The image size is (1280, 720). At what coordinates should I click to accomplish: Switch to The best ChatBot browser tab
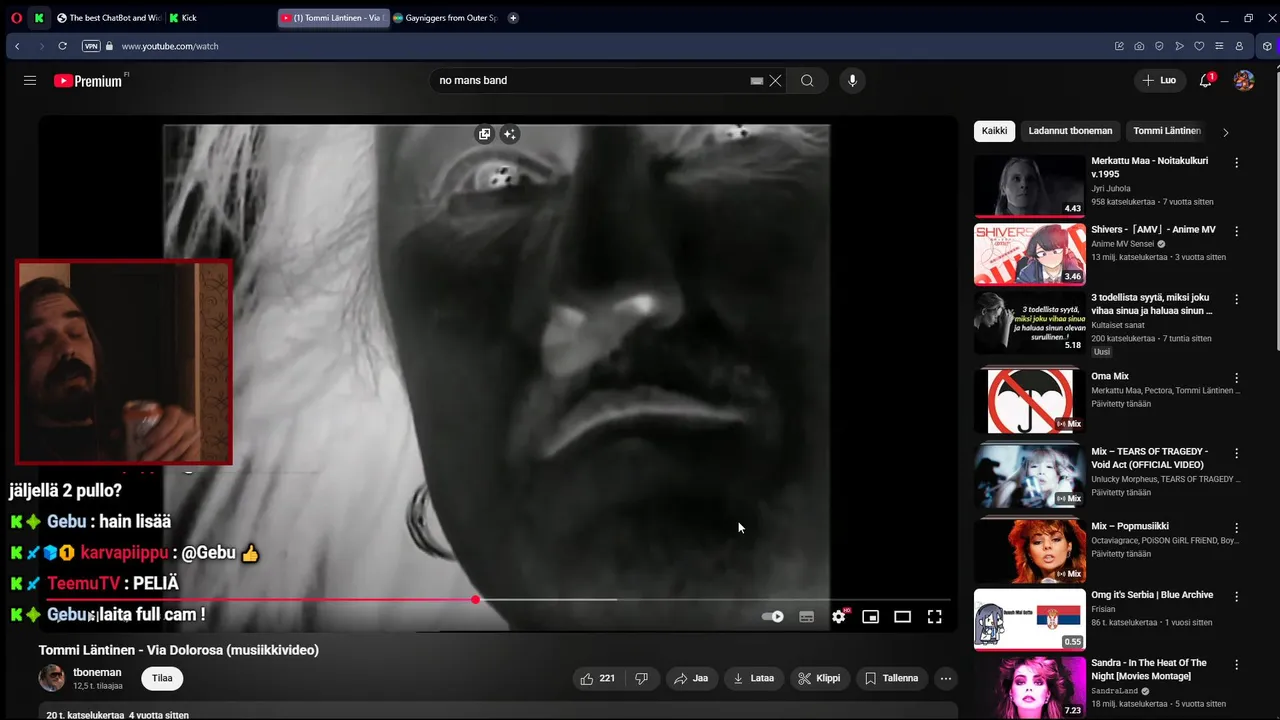tap(109, 18)
